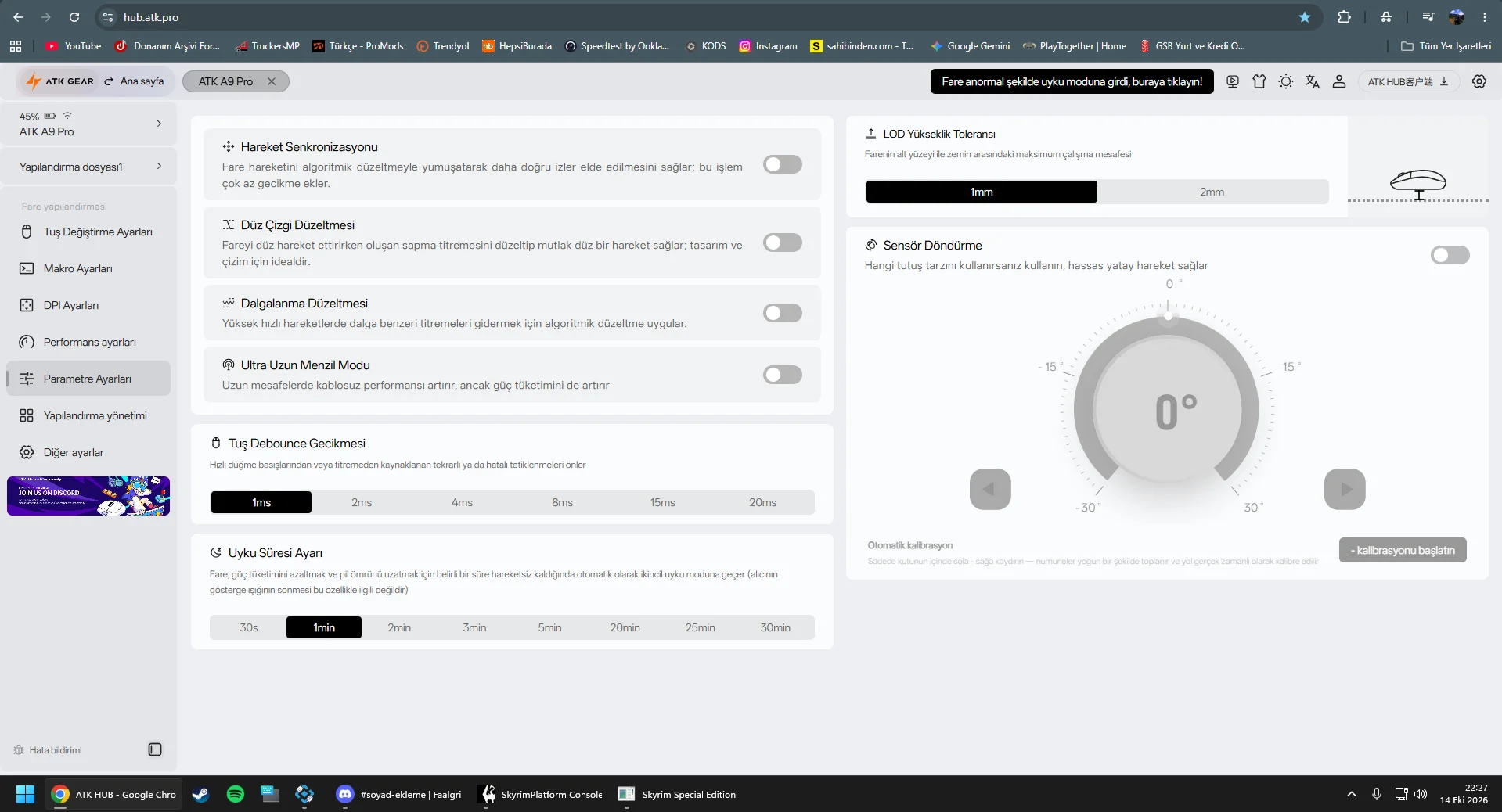This screenshot has height=812, width=1502.
Task: Go to Makro Ayarları section
Action: click(x=88, y=268)
